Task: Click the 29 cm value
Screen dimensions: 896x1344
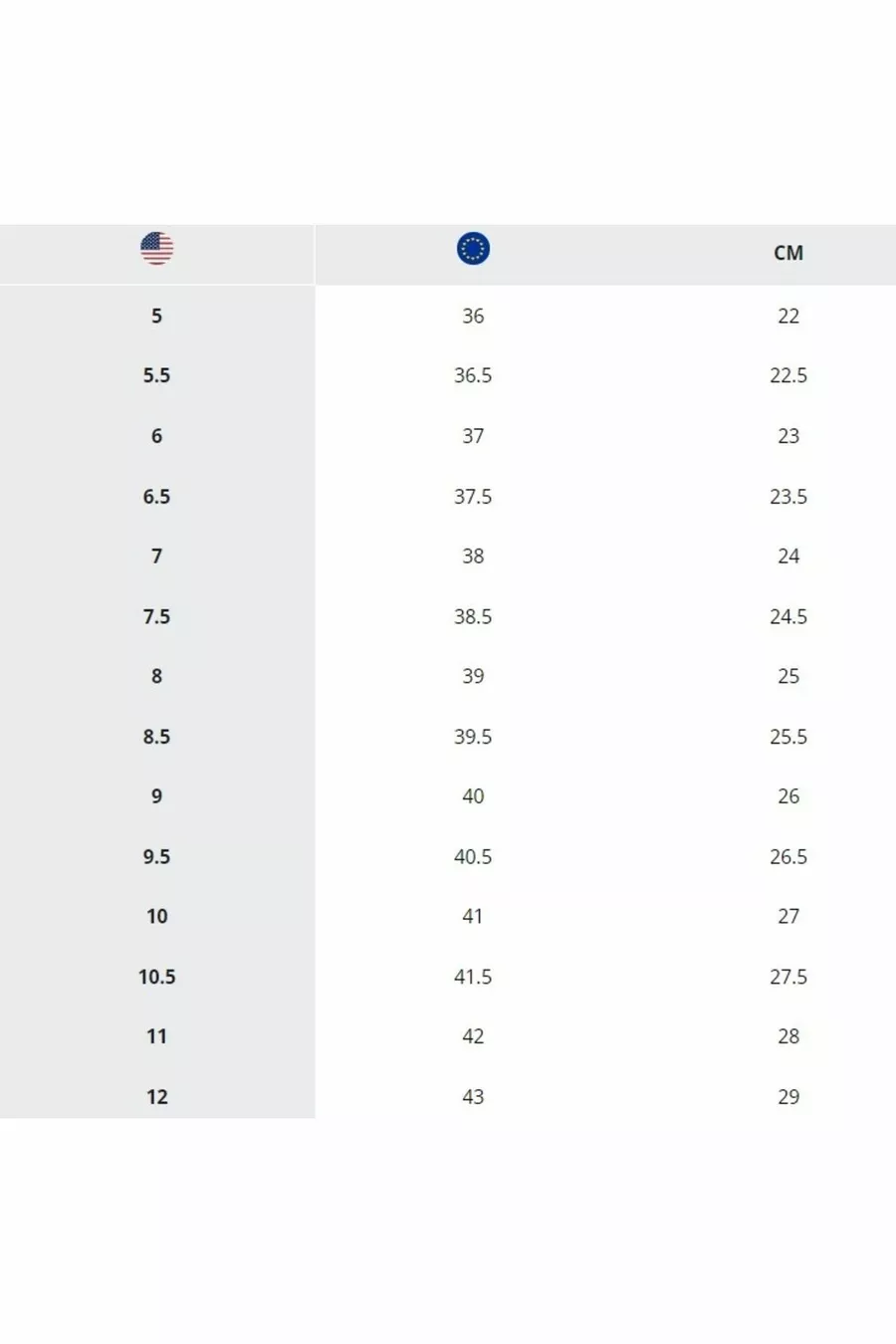Action: (787, 1096)
